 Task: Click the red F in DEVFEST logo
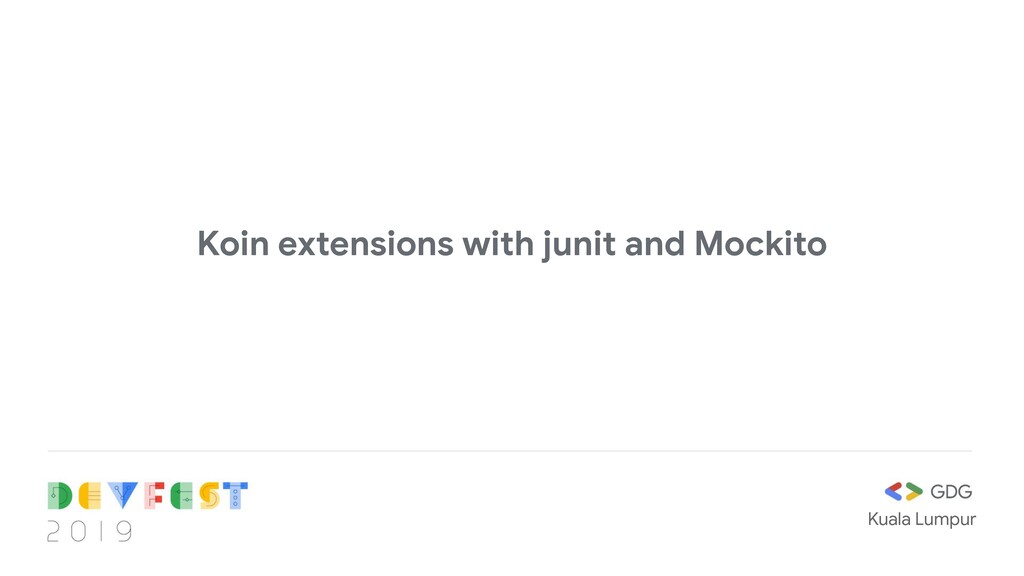pyautogui.click(x=154, y=496)
